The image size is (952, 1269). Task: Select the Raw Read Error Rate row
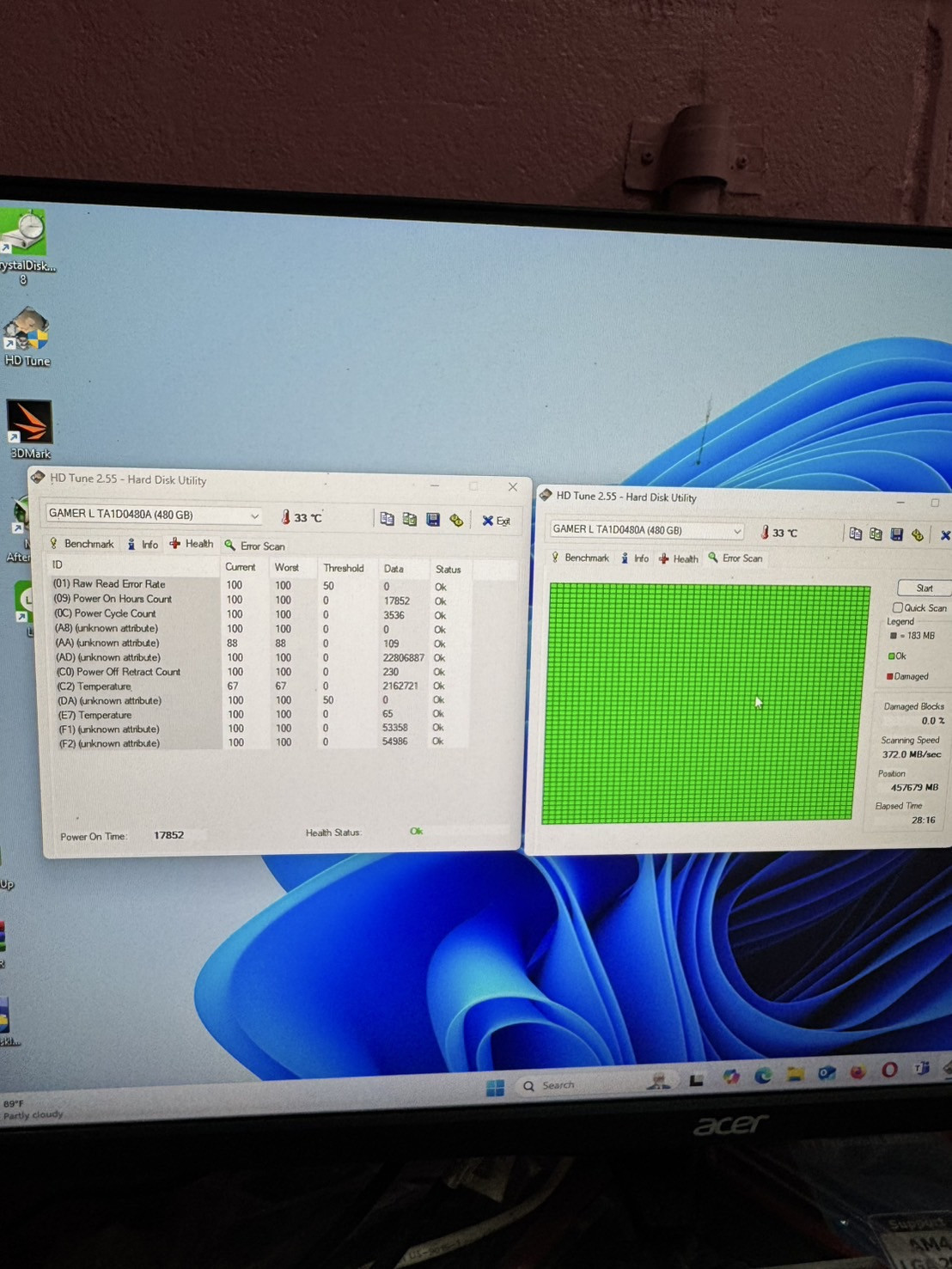[260, 585]
